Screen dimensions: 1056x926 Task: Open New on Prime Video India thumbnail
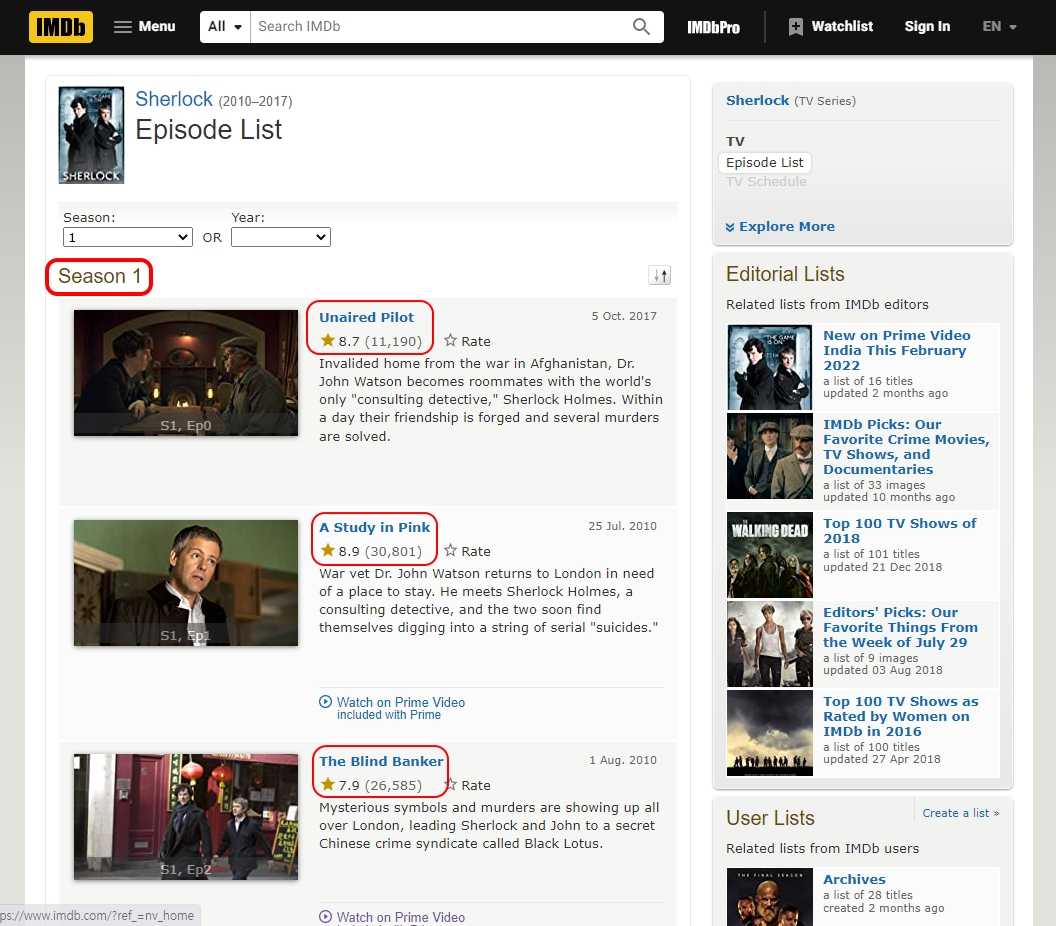click(770, 367)
